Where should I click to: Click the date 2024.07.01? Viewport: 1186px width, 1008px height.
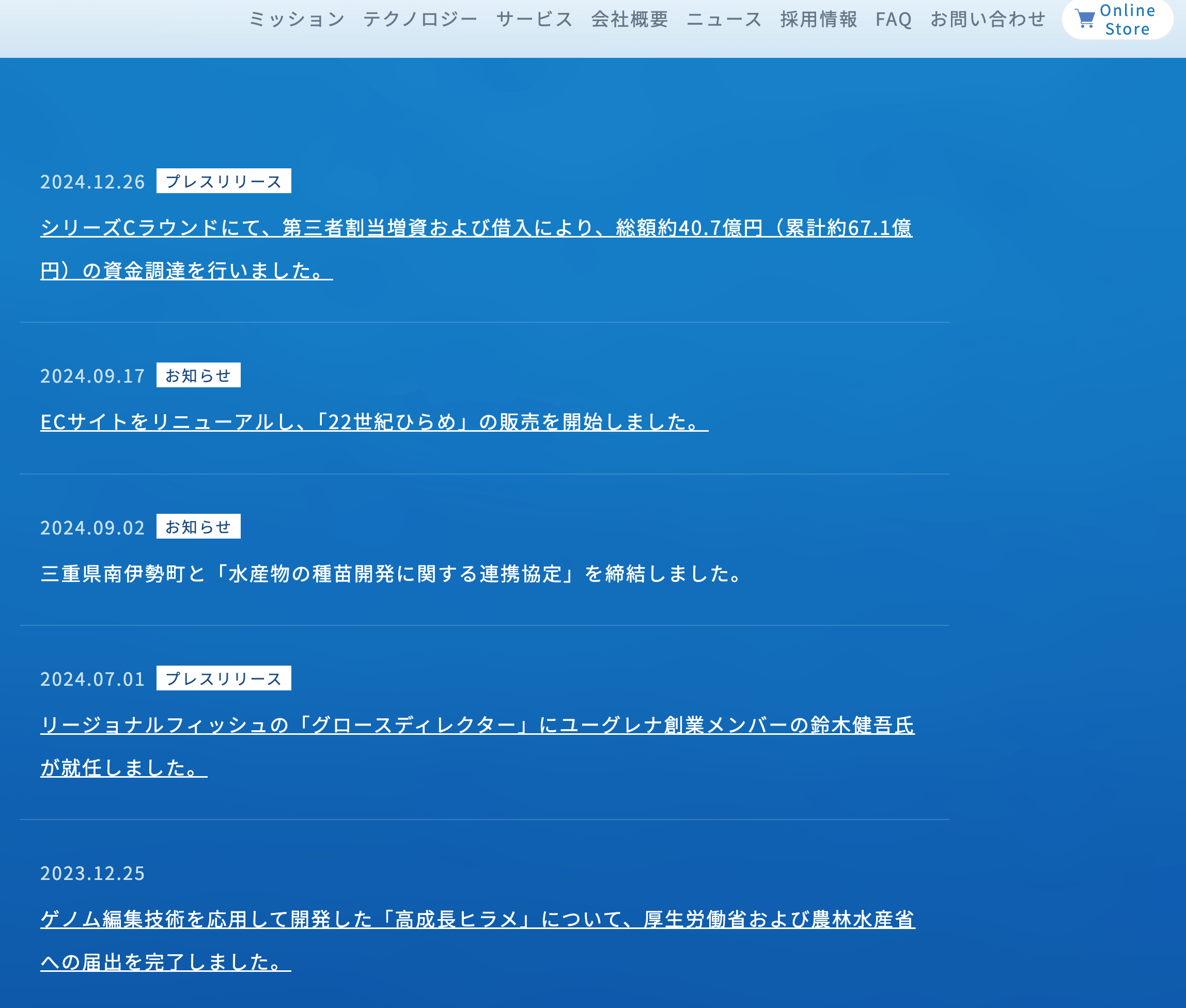pyautogui.click(x=92, y=679)
